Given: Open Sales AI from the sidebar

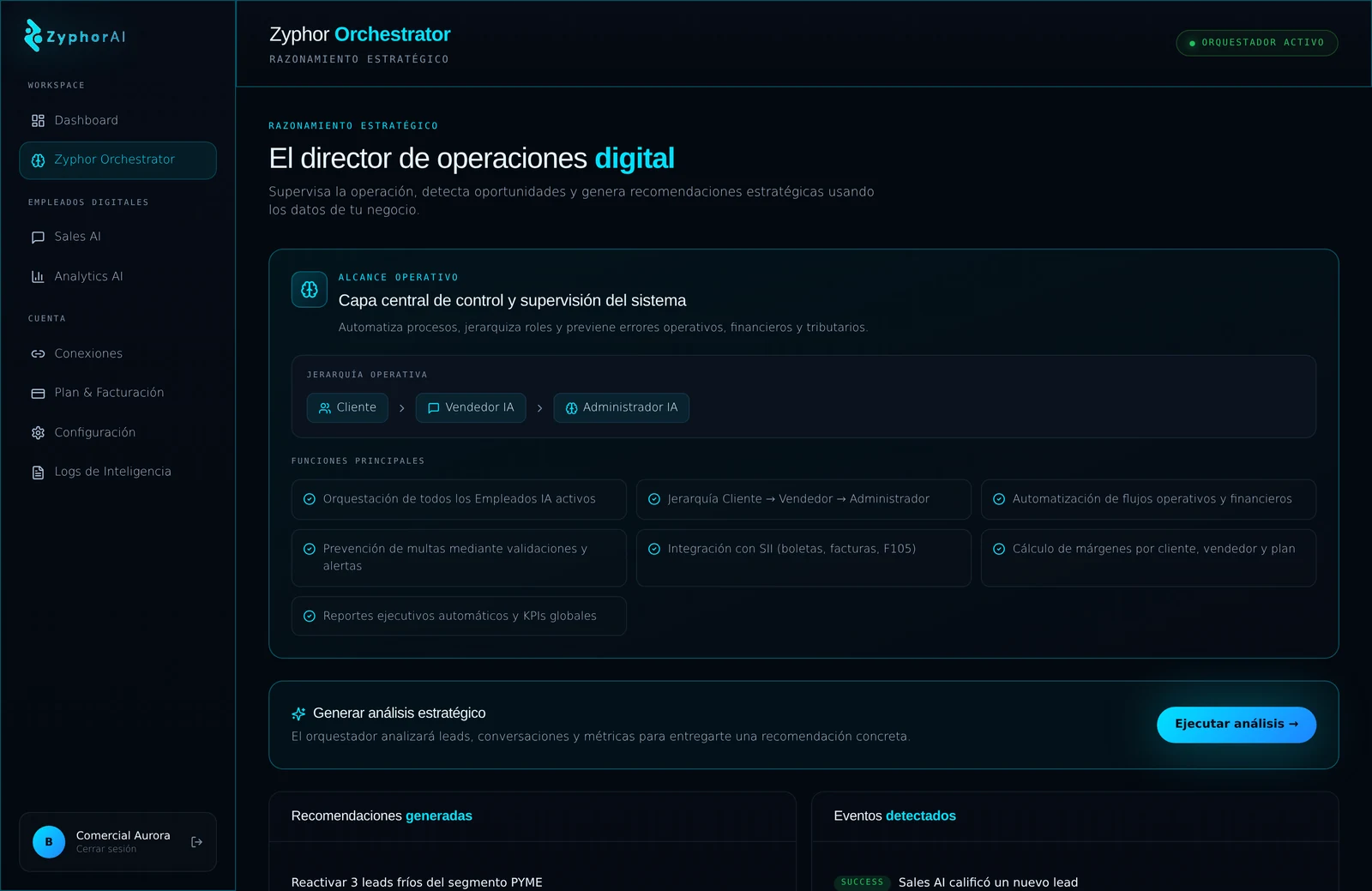Looking at the screenshot, I should (117, 238).
